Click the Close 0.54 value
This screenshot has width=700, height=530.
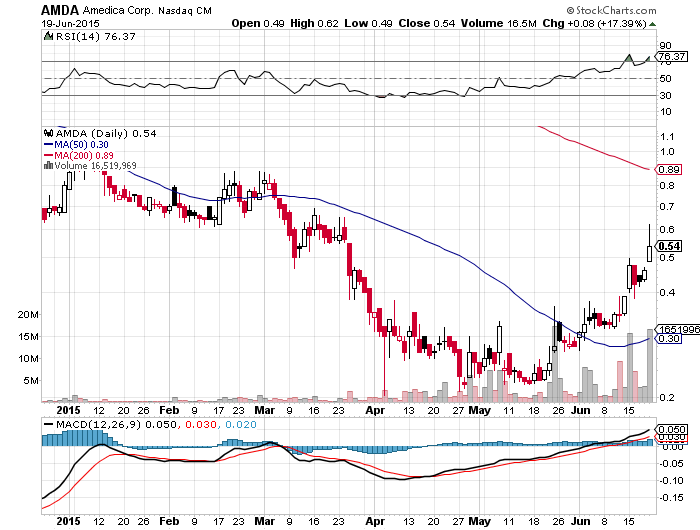coord(427,23)
